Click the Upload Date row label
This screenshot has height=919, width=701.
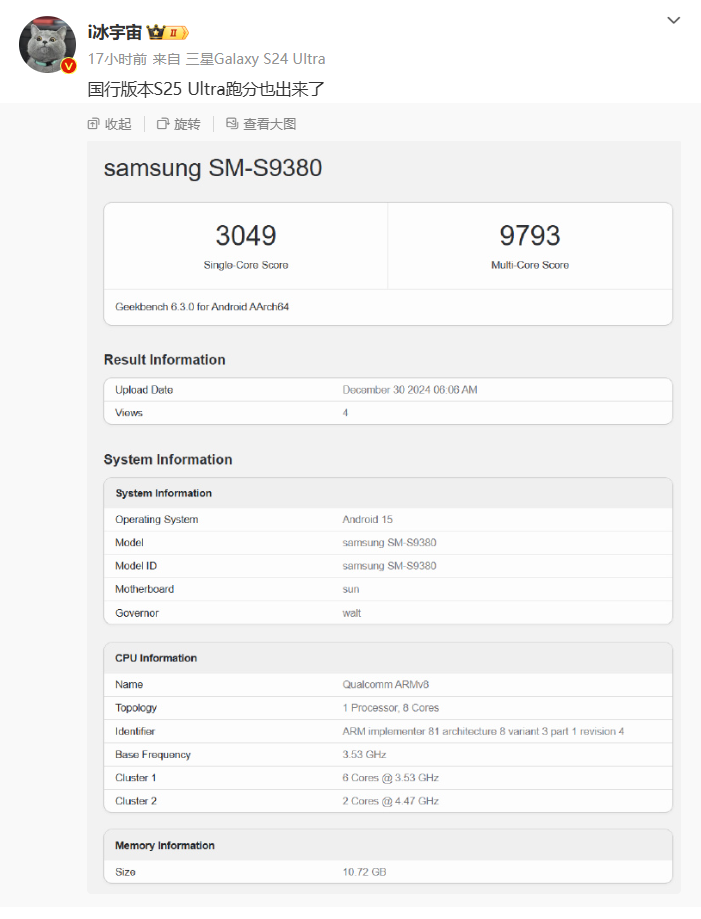coord(144,390)
